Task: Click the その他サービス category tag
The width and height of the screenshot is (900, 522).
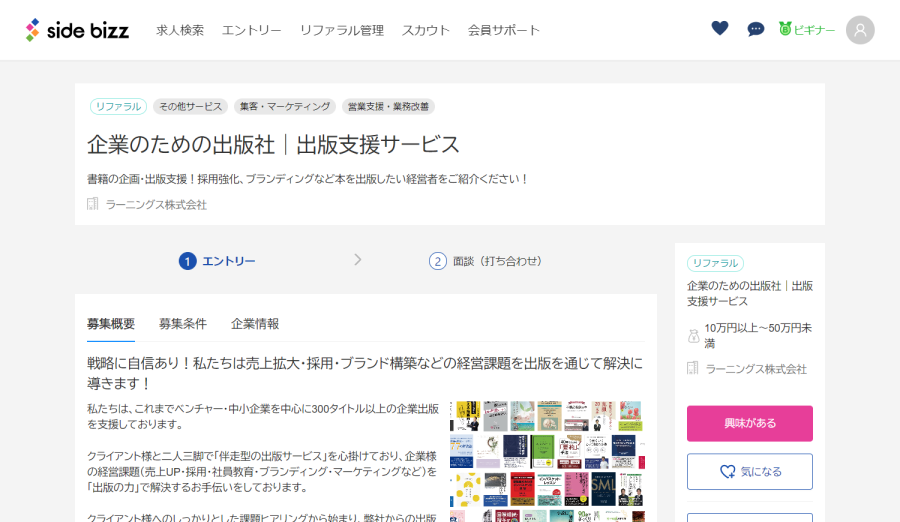Action: [x=191, y=106]
